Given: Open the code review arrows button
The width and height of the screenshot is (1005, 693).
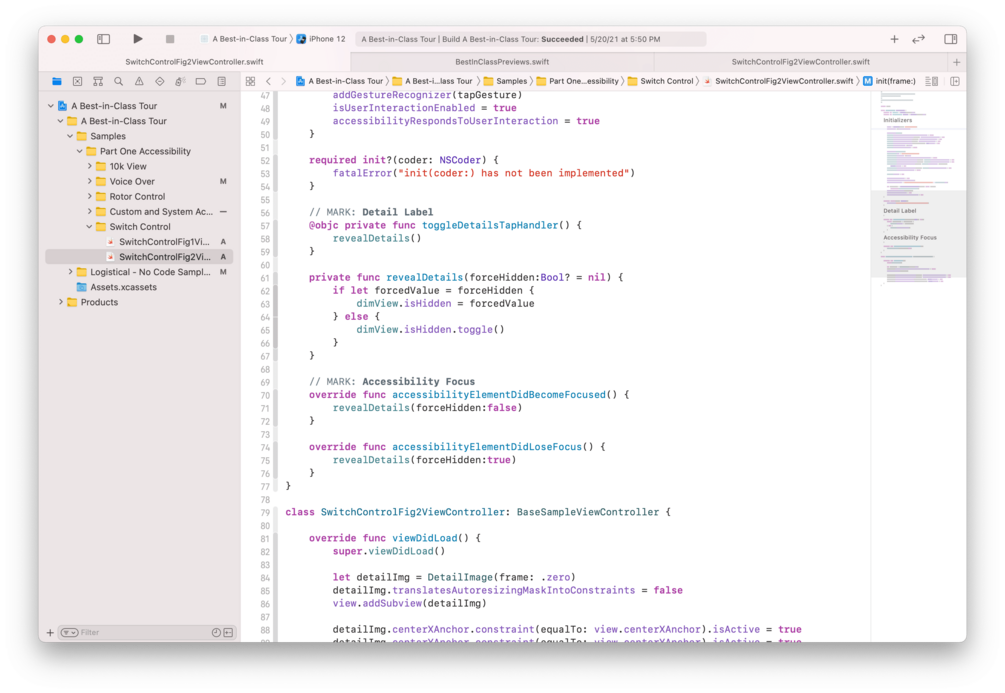Looking at the screenshot, I should [x=918, y=39].
